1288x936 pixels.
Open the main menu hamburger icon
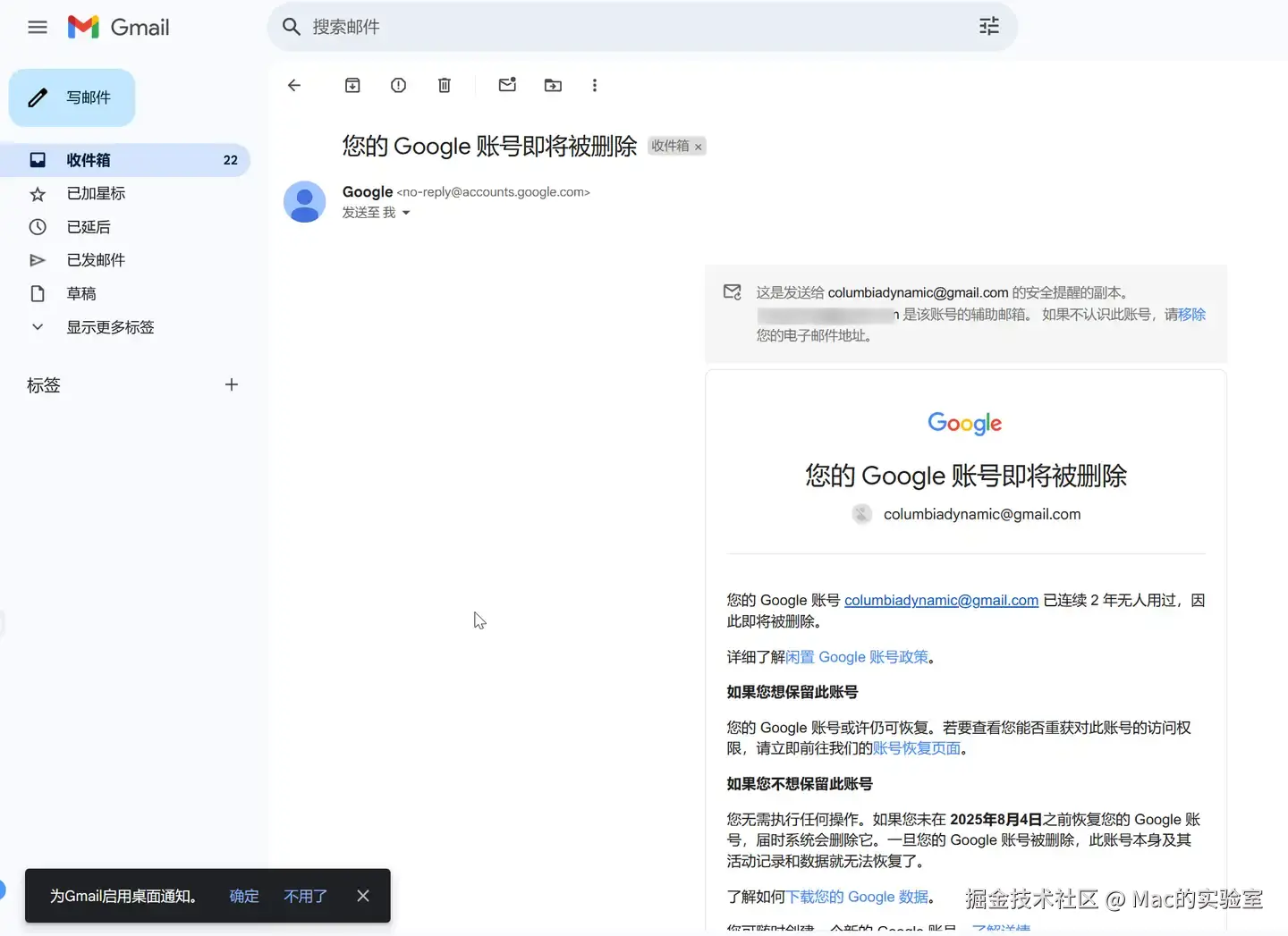click(x=38, y=27)
